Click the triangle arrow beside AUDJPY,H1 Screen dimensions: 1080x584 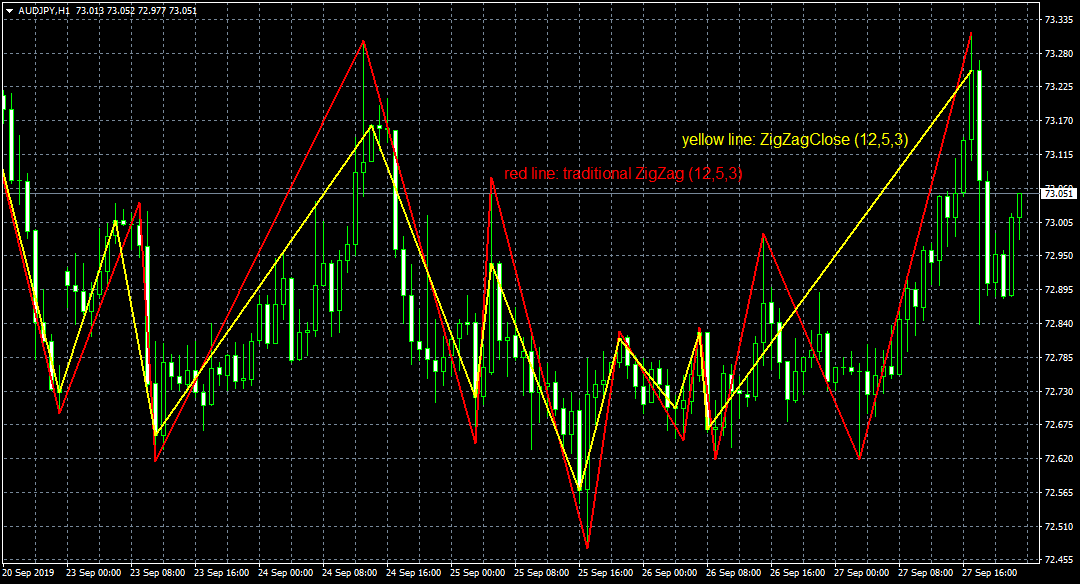click(x=10, y=8)
